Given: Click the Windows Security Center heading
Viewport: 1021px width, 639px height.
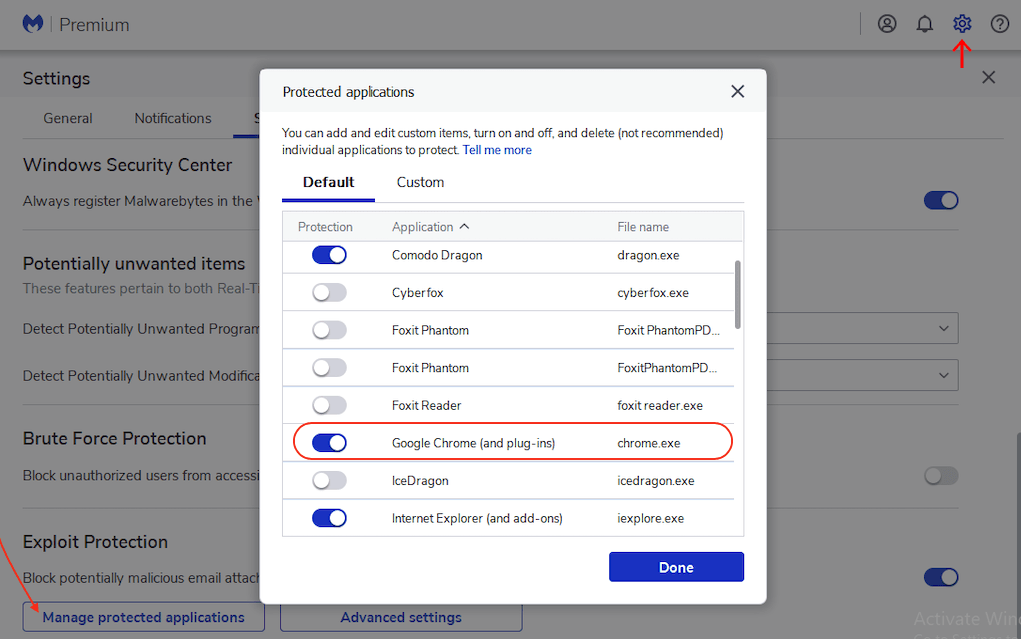Looking at the screenshot, I should 128,165.
